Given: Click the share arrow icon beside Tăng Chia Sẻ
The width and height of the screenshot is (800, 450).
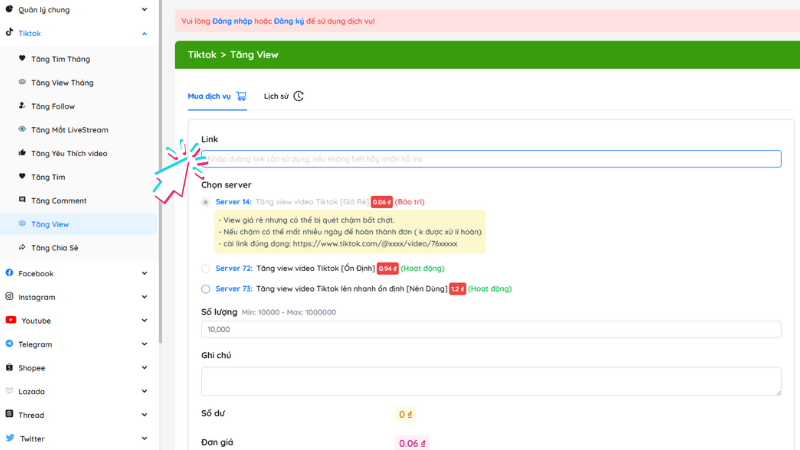Looking at the screenshot, I should click(22, 247).
